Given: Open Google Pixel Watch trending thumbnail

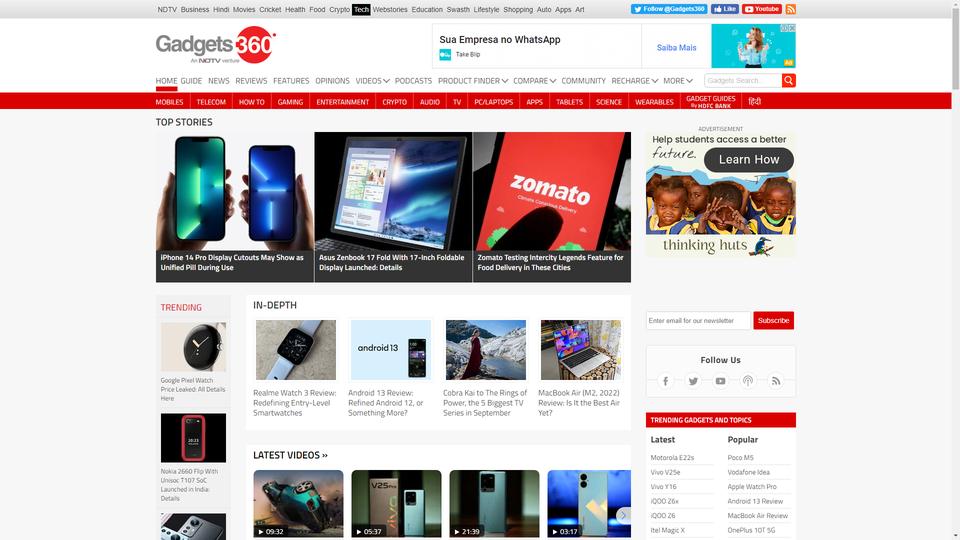Looking at the screenshot, I should click(x=193, y=347).
